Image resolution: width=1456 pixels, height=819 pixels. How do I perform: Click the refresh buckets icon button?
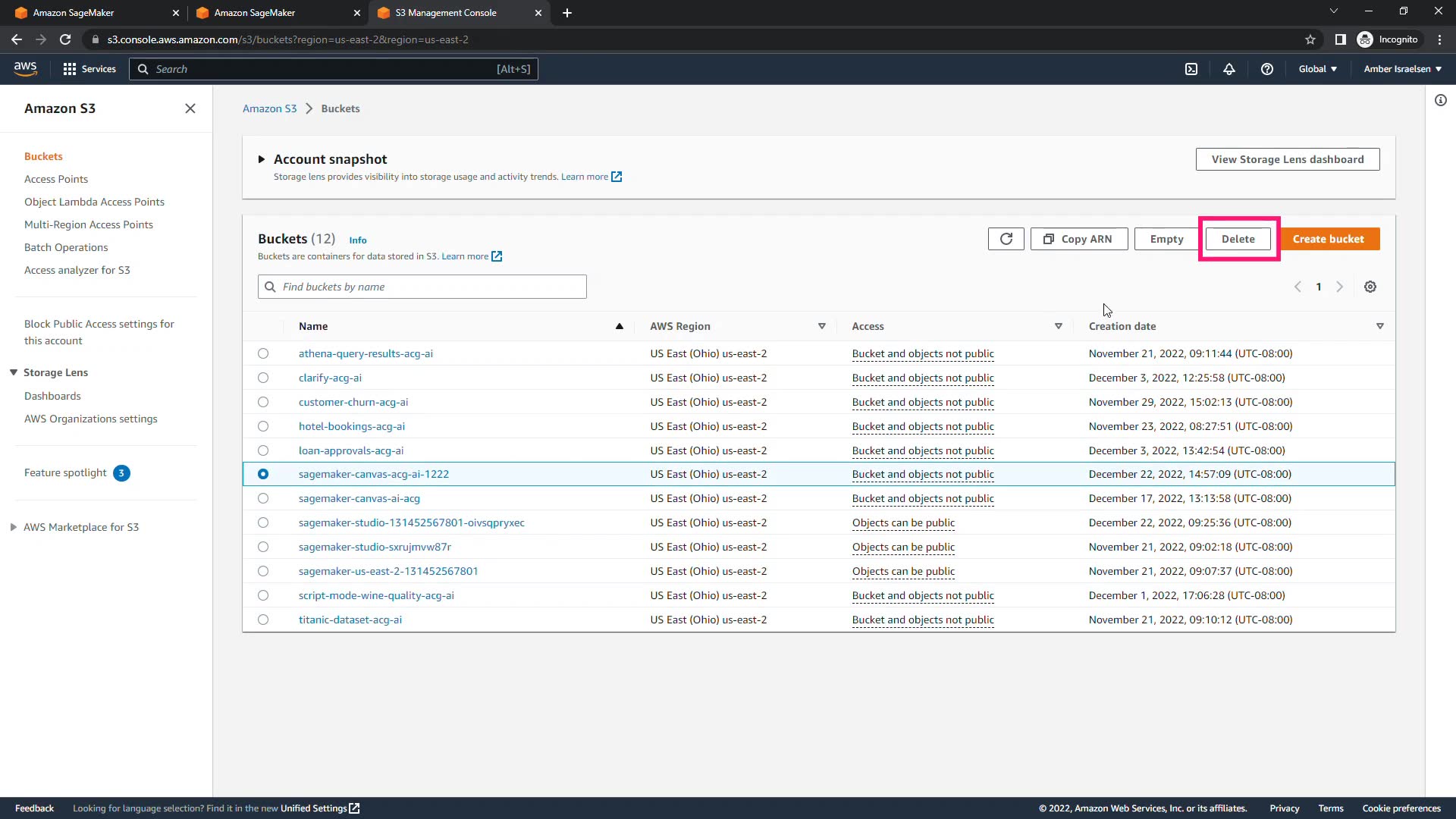[x=1006, y=239]
